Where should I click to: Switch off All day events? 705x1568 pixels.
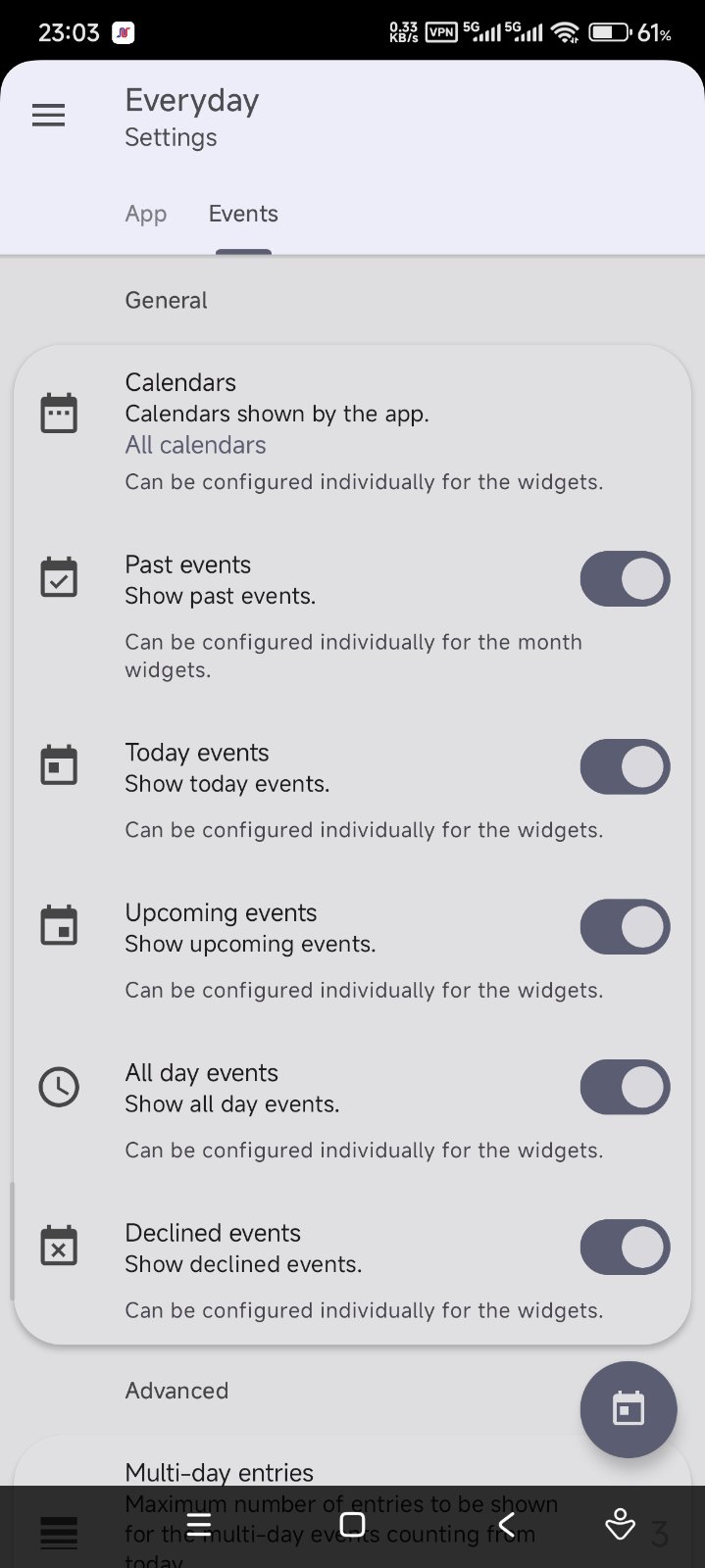click(625, 1087)
